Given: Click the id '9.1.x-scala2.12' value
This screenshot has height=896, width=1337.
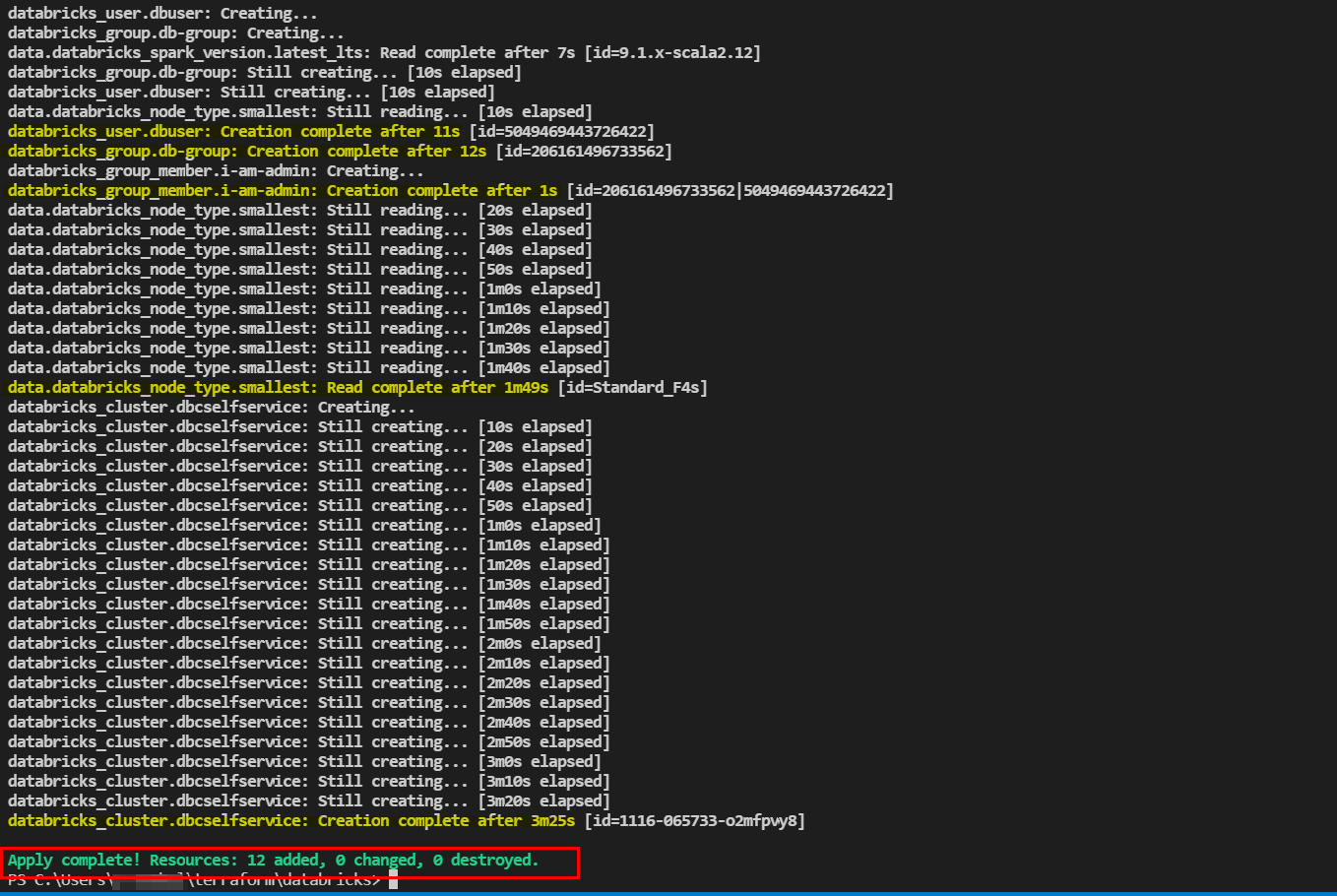Looking at the screenshot, I should pyautogui.click(x=685, y=53).
